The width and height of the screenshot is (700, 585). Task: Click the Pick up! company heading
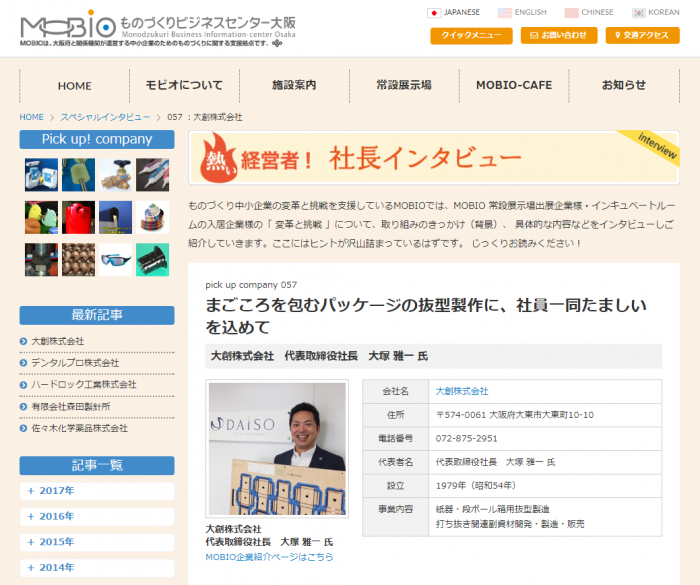(97, 139)
